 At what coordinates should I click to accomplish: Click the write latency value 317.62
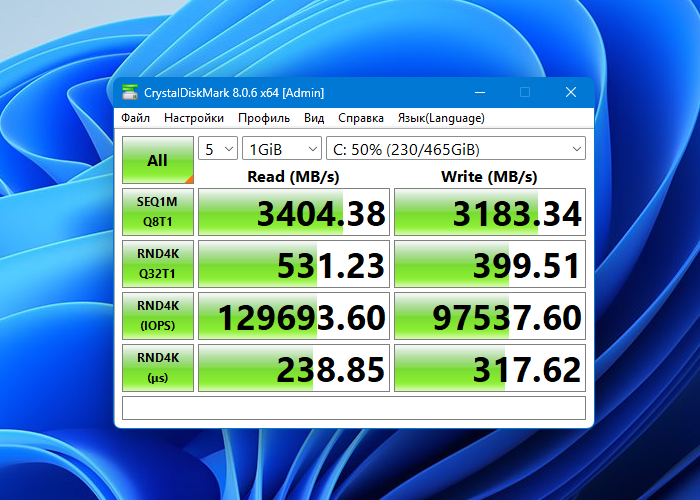(x=490, y=368)
